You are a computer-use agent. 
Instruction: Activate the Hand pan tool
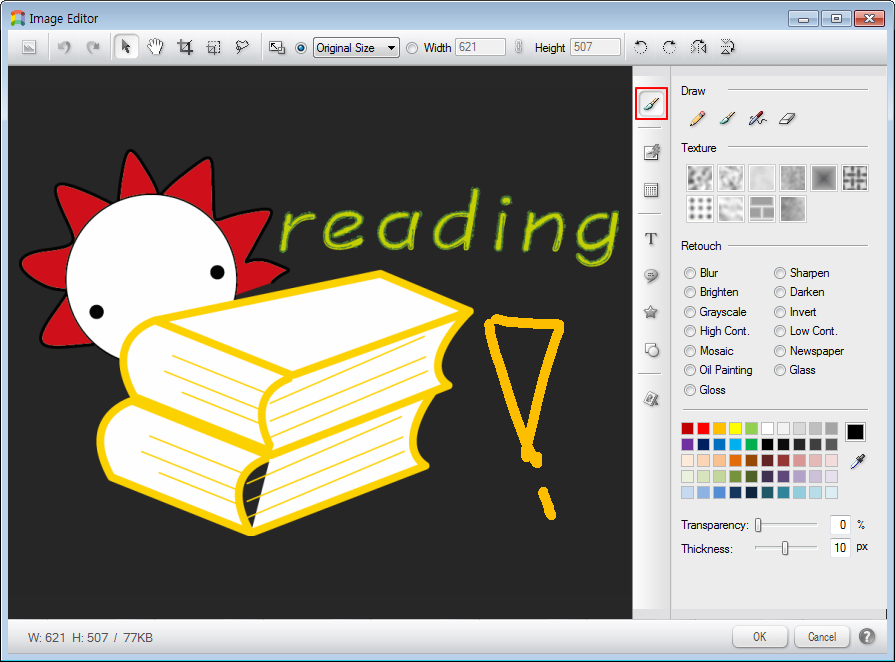(155, 47)
